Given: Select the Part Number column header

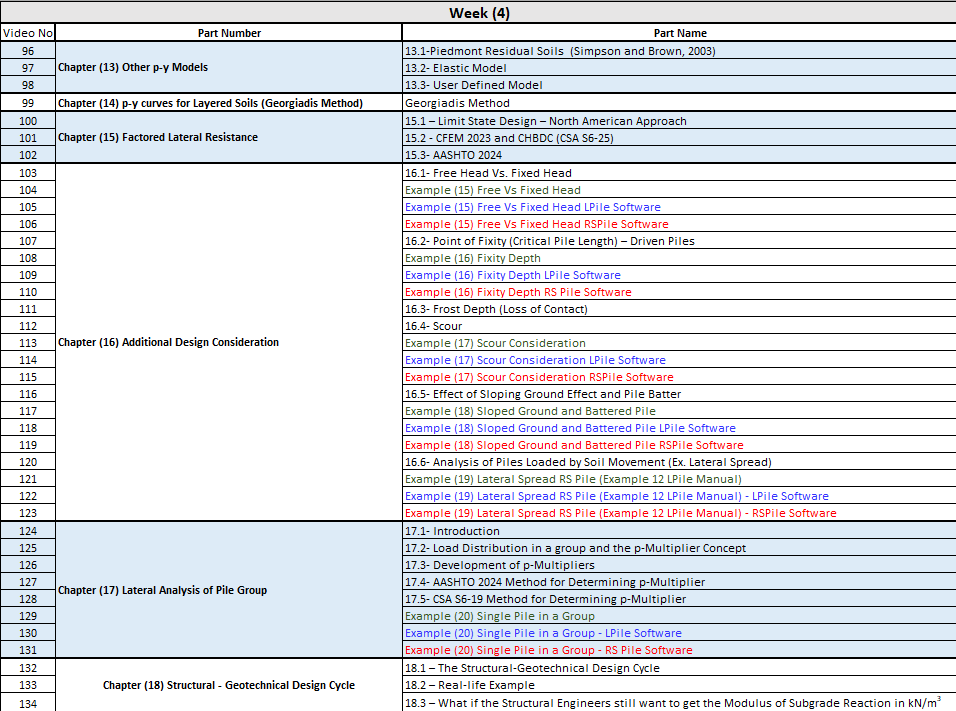Looking at the screenshot, I should tap(229, 33).
